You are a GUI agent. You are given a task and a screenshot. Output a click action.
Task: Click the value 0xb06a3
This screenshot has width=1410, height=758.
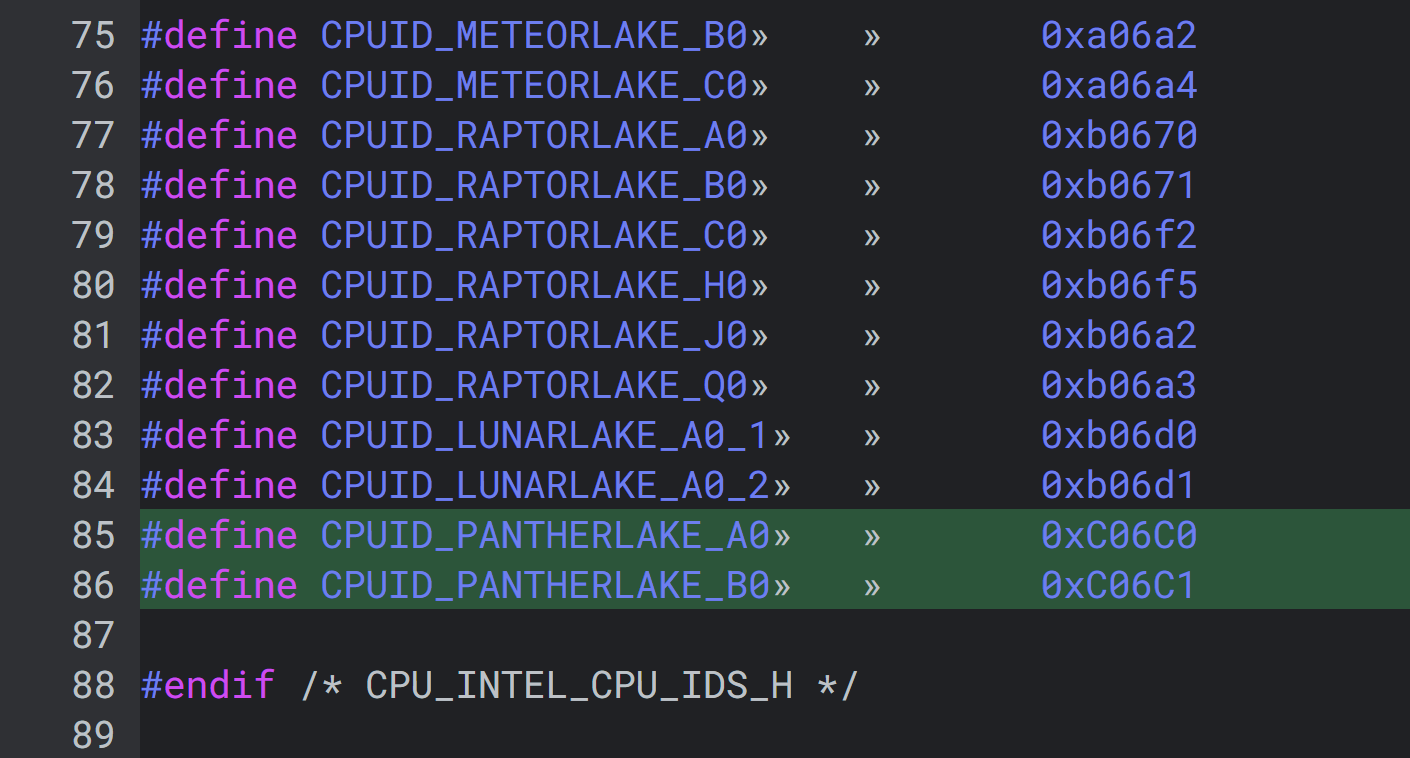point(1118,386)
